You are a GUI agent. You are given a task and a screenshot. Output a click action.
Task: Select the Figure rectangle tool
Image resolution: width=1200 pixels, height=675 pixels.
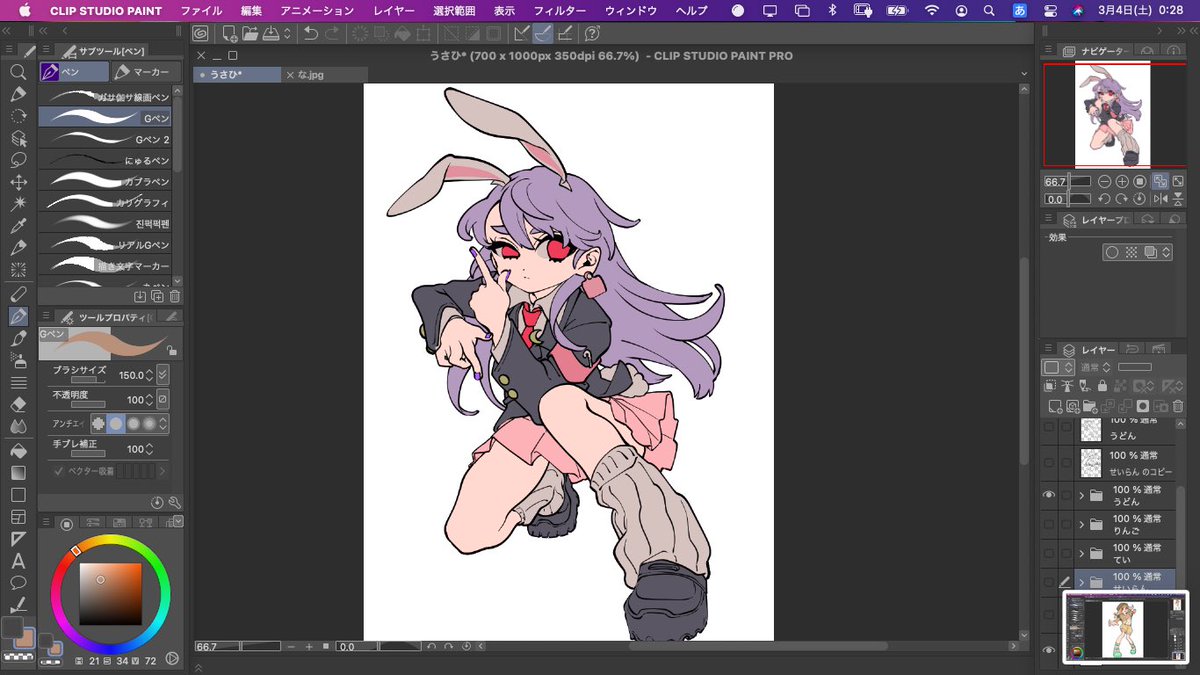(x=18, y=494)
